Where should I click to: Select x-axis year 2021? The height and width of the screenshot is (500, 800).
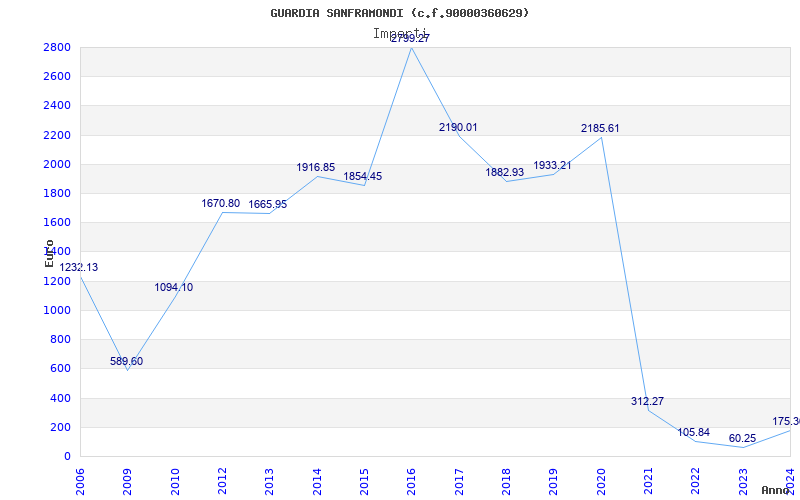point(648,482)
